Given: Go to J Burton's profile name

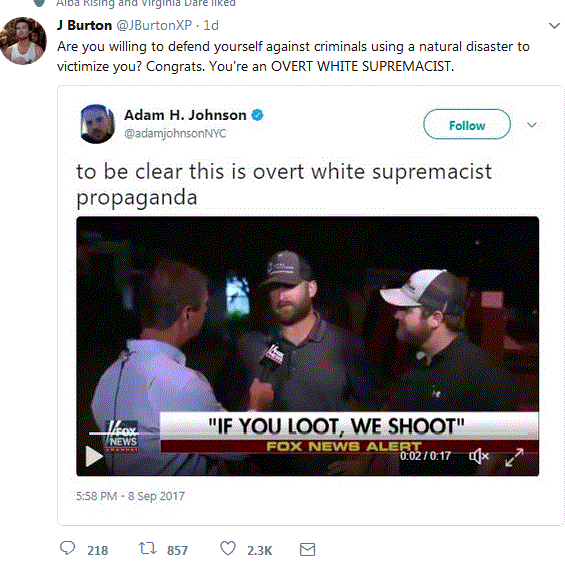Looking at the screenshot, I should click(84, 25).
